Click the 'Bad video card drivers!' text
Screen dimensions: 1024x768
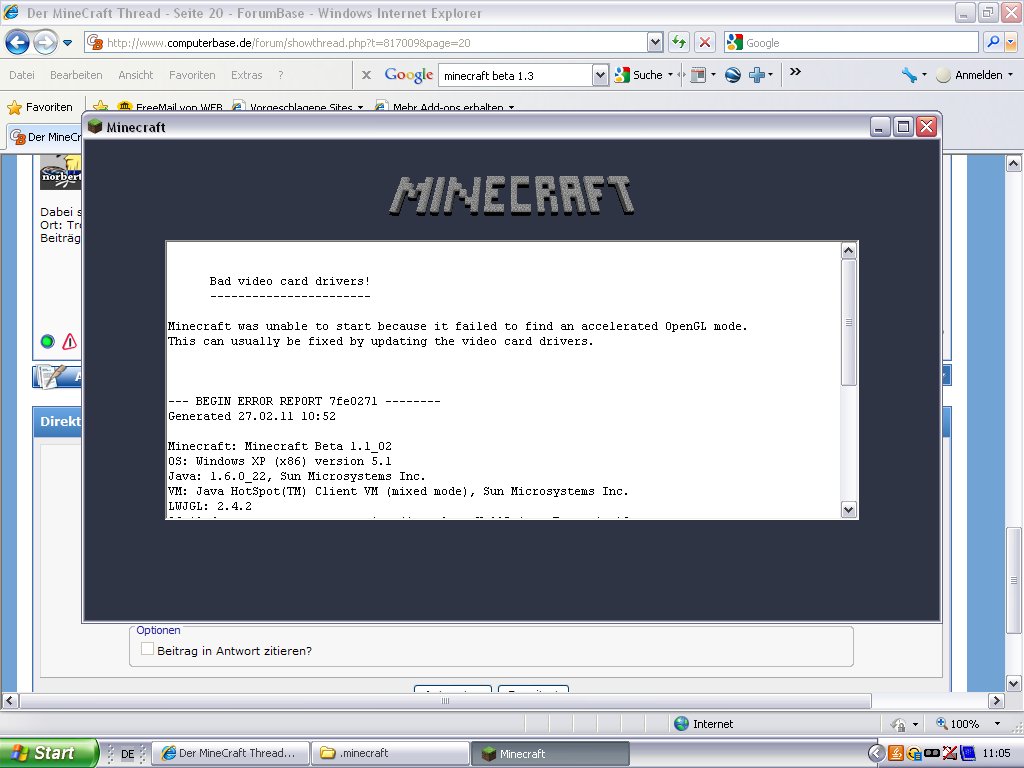pyautogui.click(x=289, y=281)
